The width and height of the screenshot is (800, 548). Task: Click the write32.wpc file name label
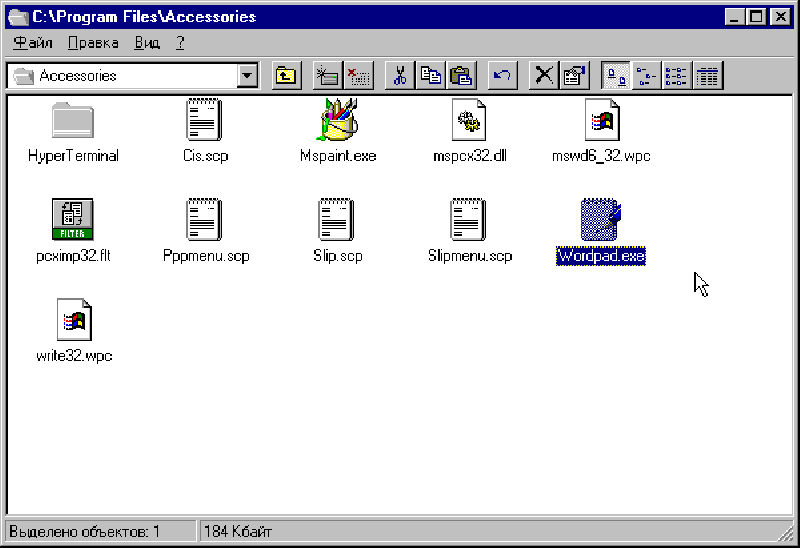click(74, 356)
